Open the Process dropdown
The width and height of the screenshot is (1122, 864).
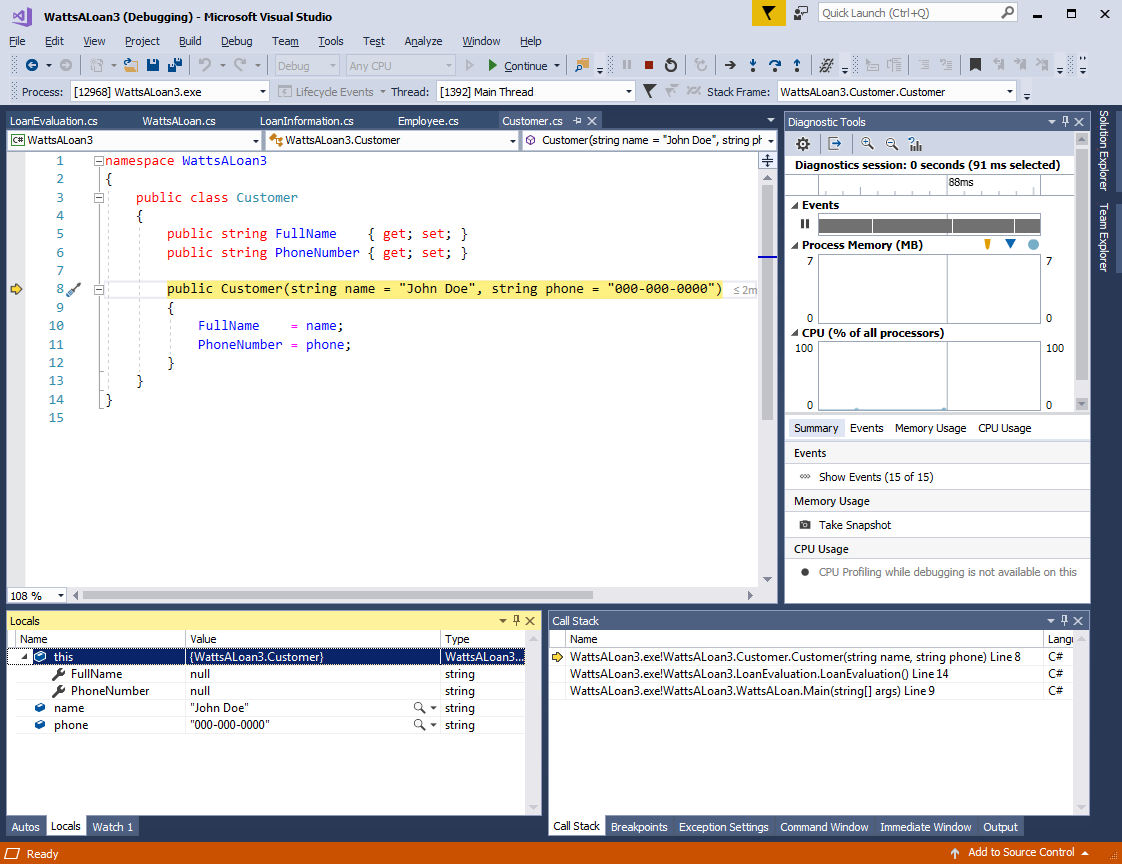coord(263,92)
